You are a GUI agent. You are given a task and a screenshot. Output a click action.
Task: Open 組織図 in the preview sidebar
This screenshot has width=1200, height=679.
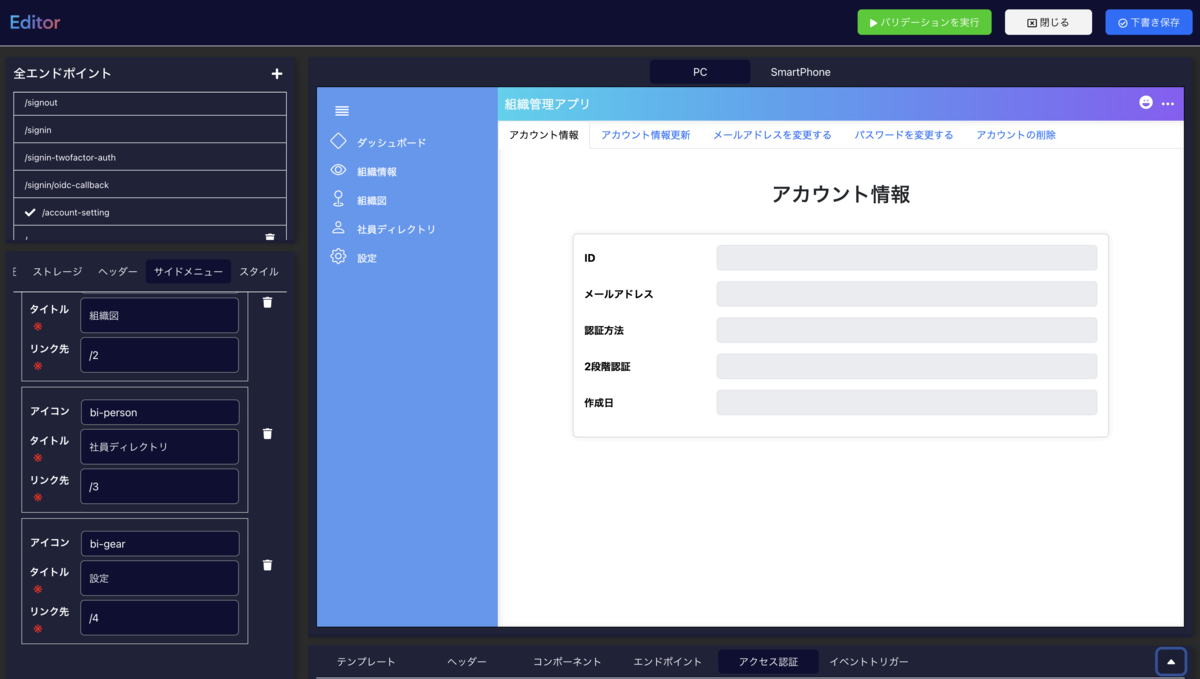click(x=372, y=200)
